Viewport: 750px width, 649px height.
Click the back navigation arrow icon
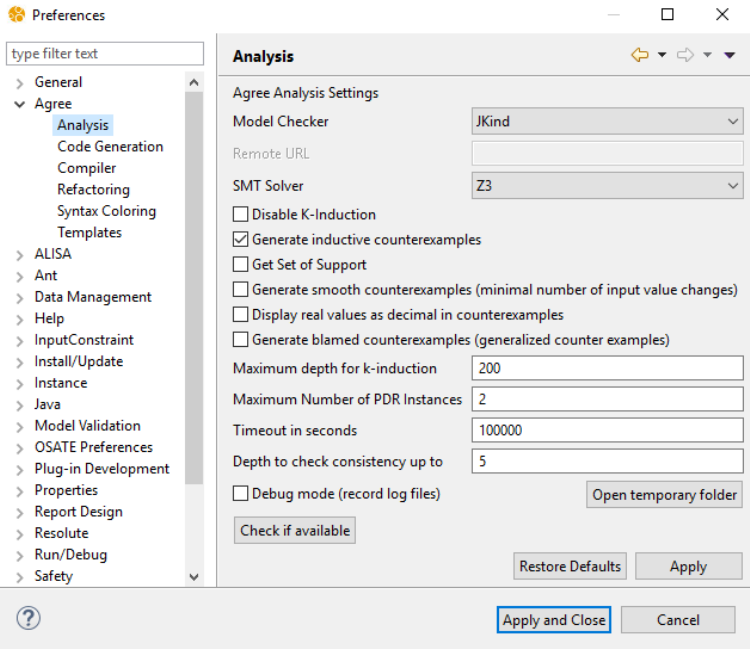[640, 55]
